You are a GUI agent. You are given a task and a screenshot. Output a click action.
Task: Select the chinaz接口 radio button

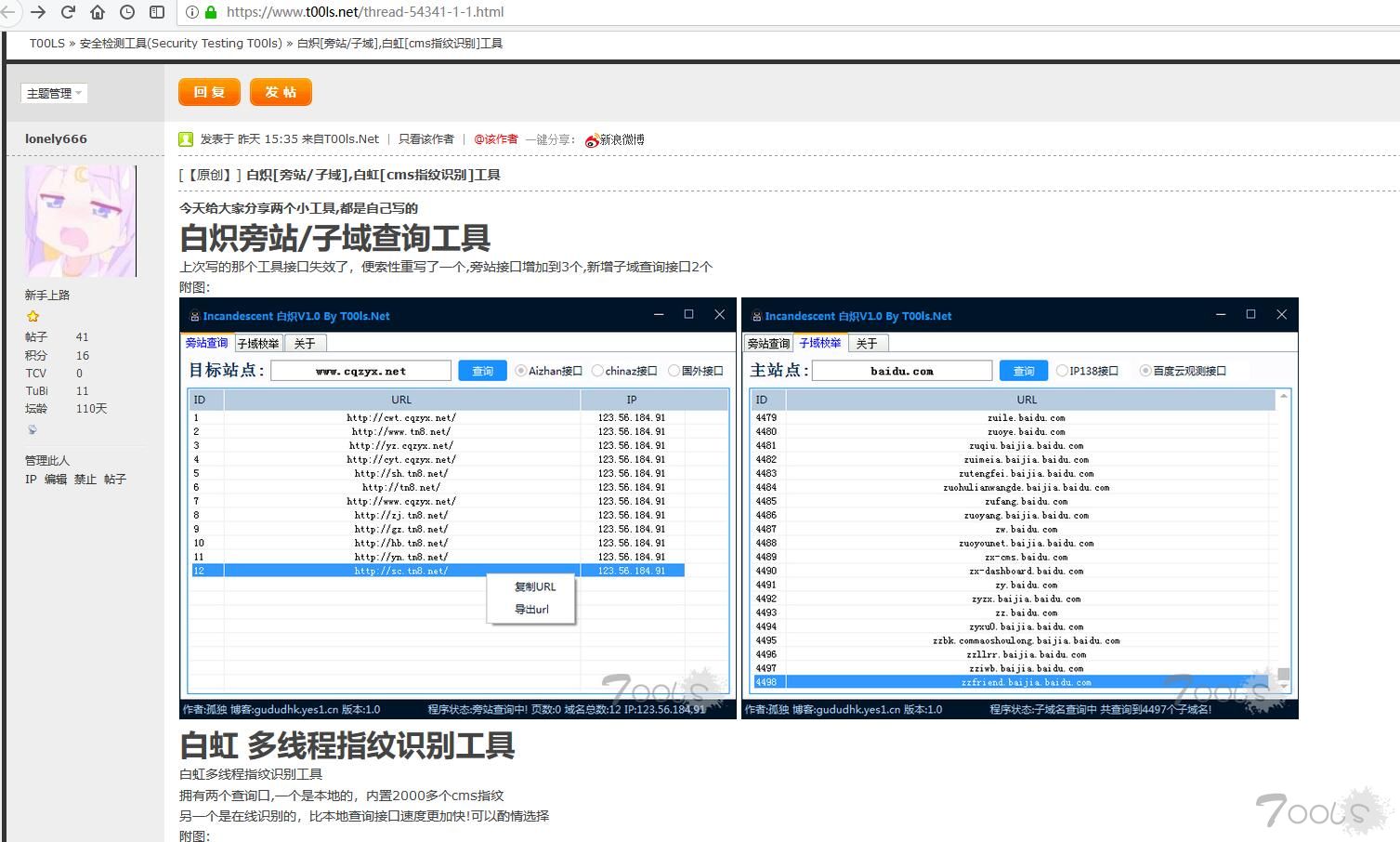click(597, 371)
